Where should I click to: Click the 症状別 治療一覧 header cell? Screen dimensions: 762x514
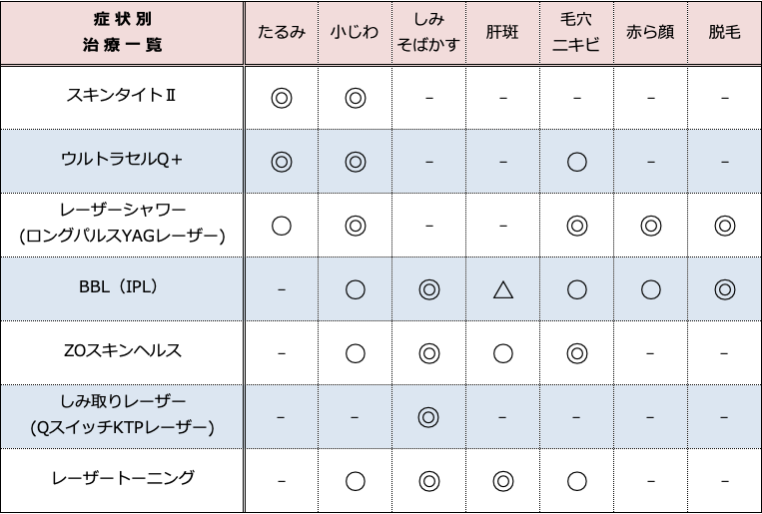click(122, 32)
